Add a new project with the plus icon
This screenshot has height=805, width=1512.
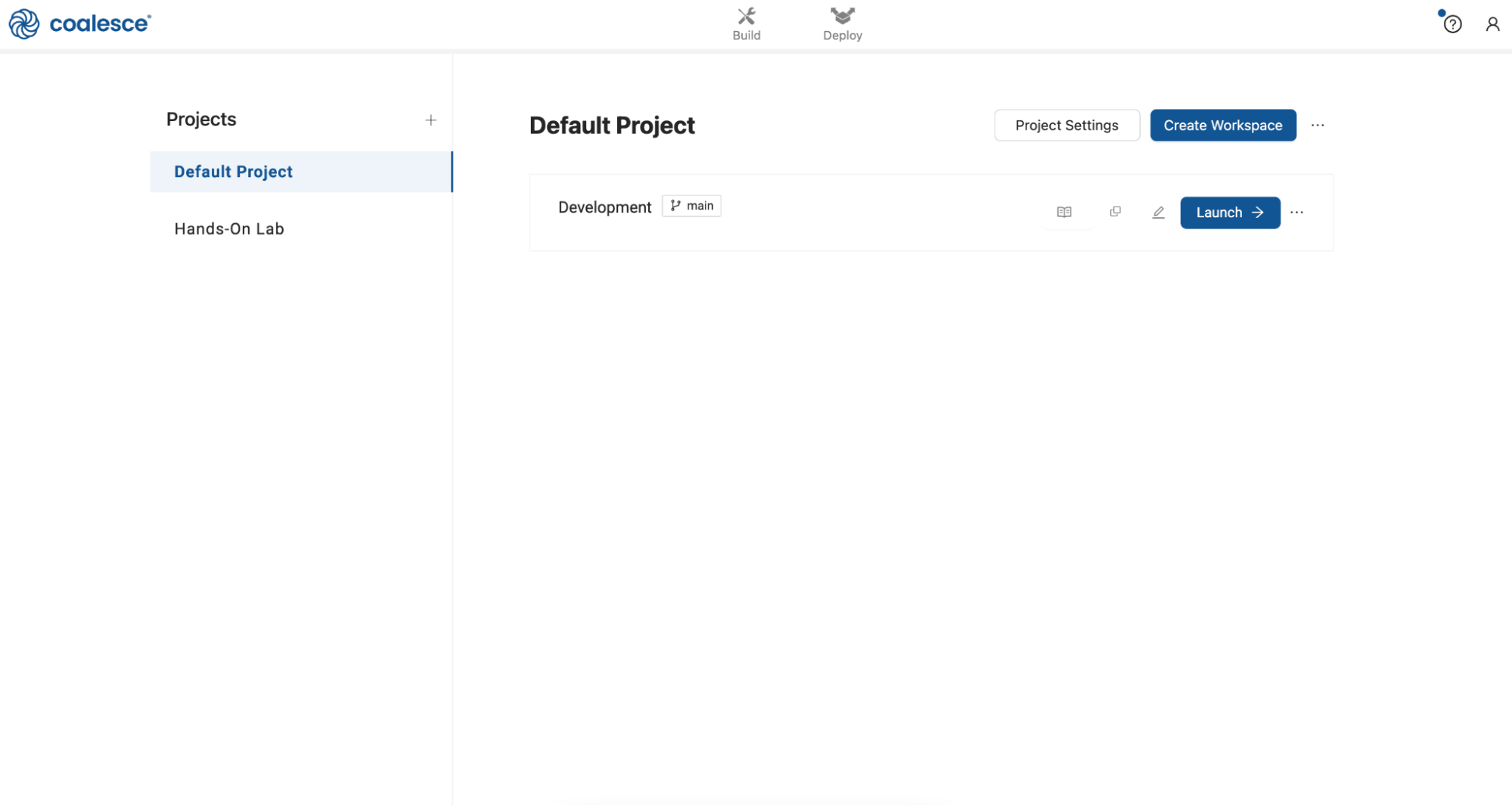(x=430, y=119)
